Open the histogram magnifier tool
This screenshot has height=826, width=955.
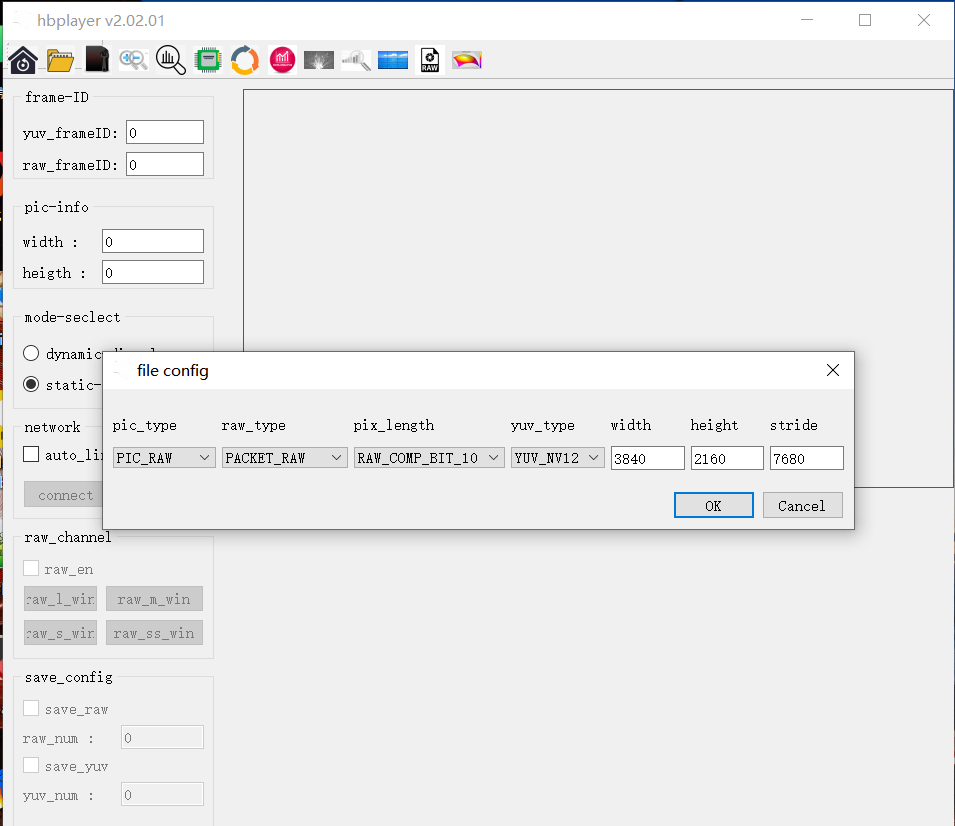171,60
